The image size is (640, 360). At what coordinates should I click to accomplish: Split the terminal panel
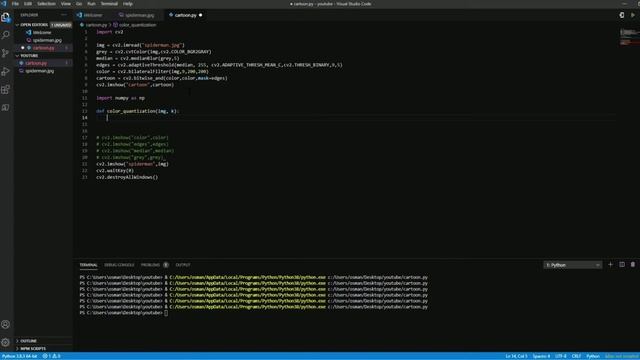tap(622, 265)
